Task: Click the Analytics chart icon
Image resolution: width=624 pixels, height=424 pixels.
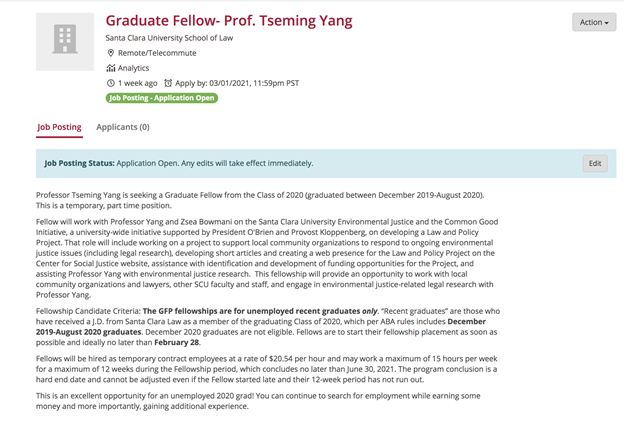Action: [x=111, y=68]
